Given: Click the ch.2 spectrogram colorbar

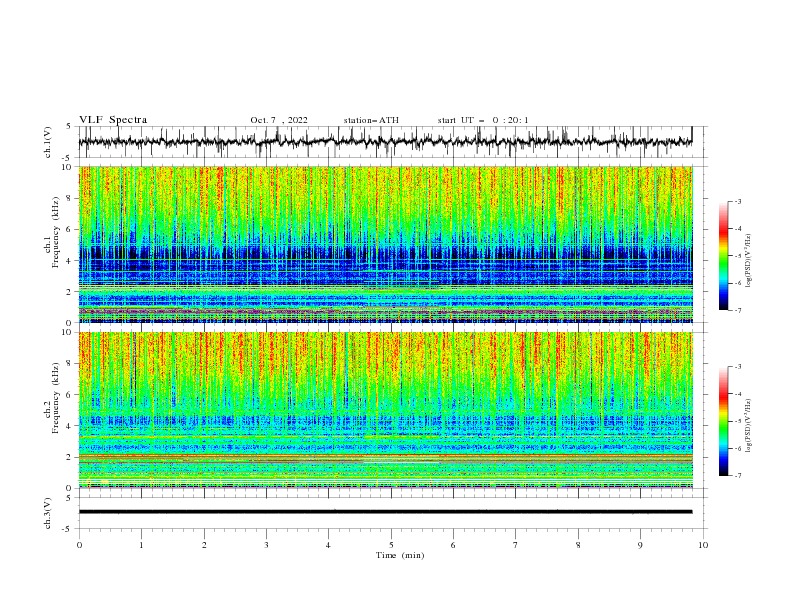Looking at the screenshot, I should point(724,421).
